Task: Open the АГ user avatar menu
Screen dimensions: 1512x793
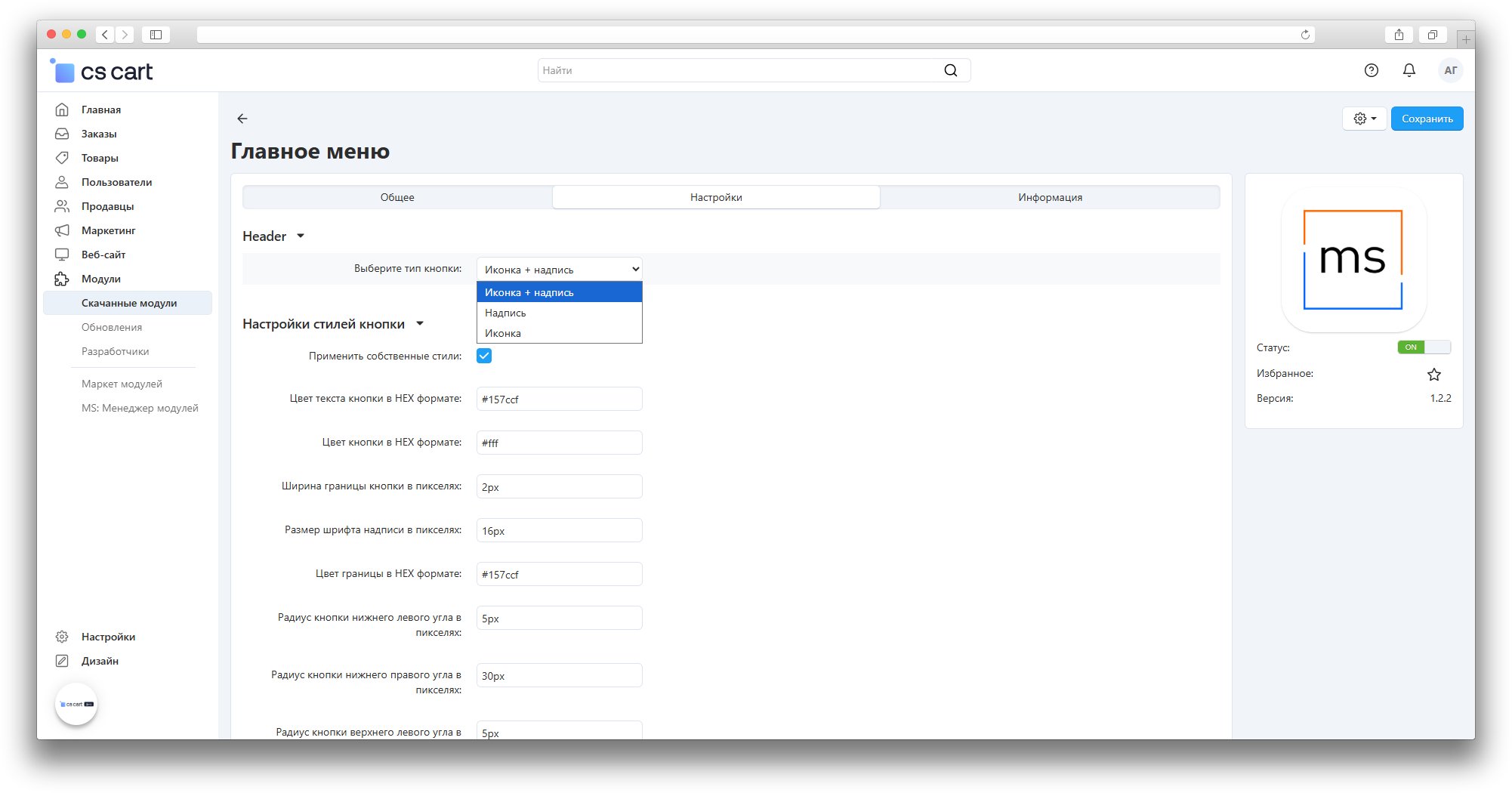Action: tap(1450, 70)
